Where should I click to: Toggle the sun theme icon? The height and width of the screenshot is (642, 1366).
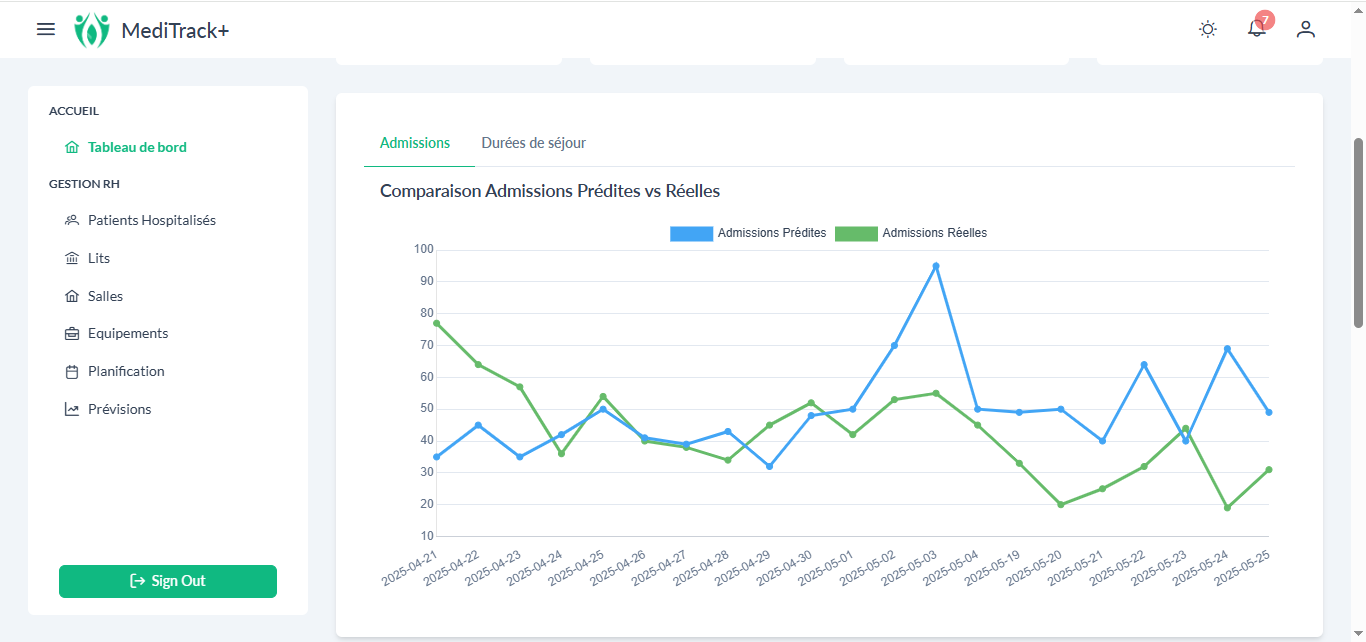point(1208,29)
